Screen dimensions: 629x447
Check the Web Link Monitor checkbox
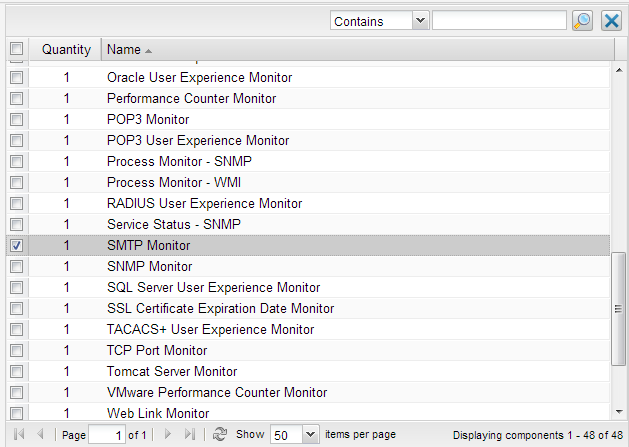click(17, 413)
